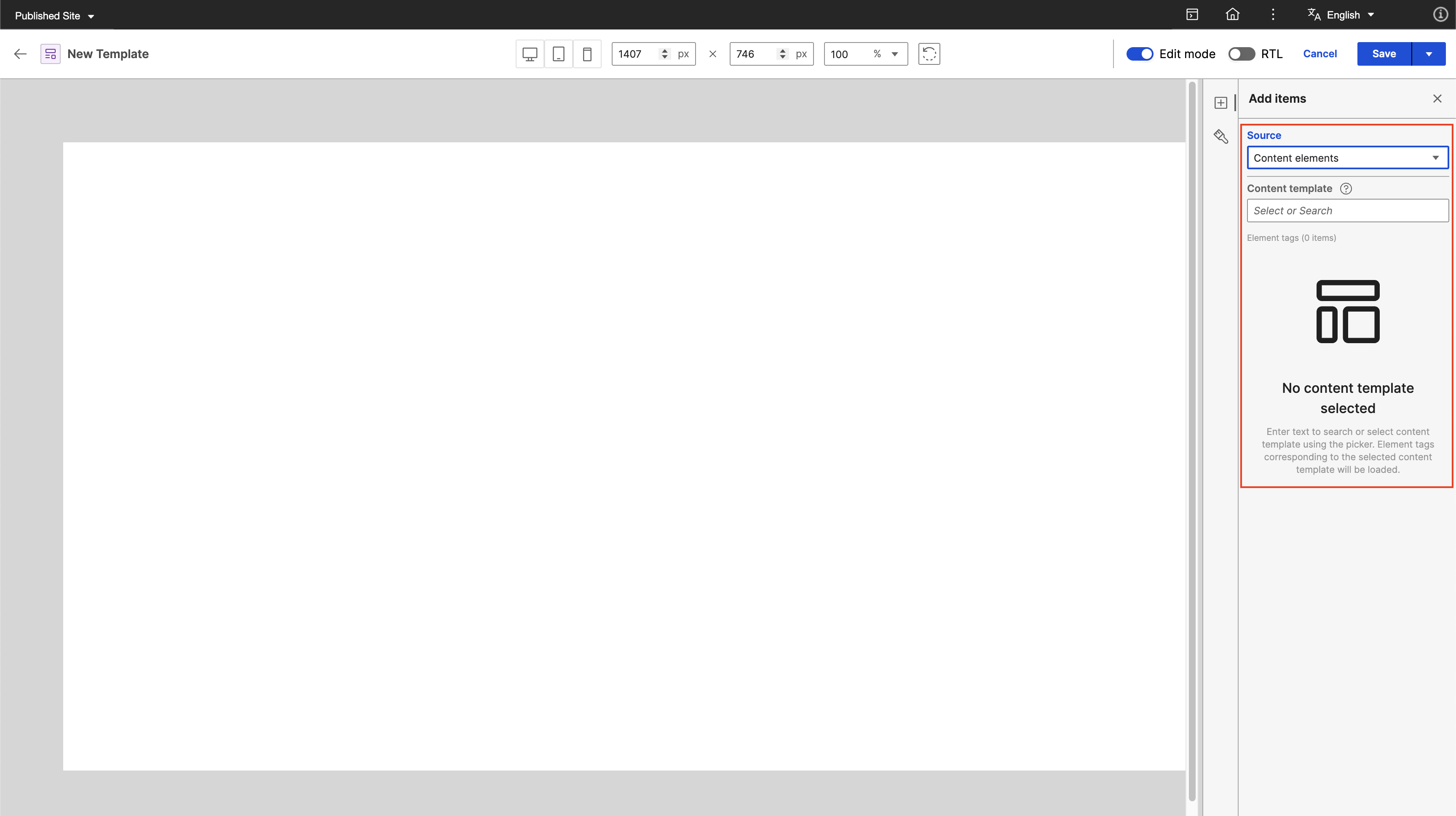Image resolution: width=1456 pixels, height=816 pixels.
Task: Open the zoom percentage dropdown
Action: coord(895,54)
